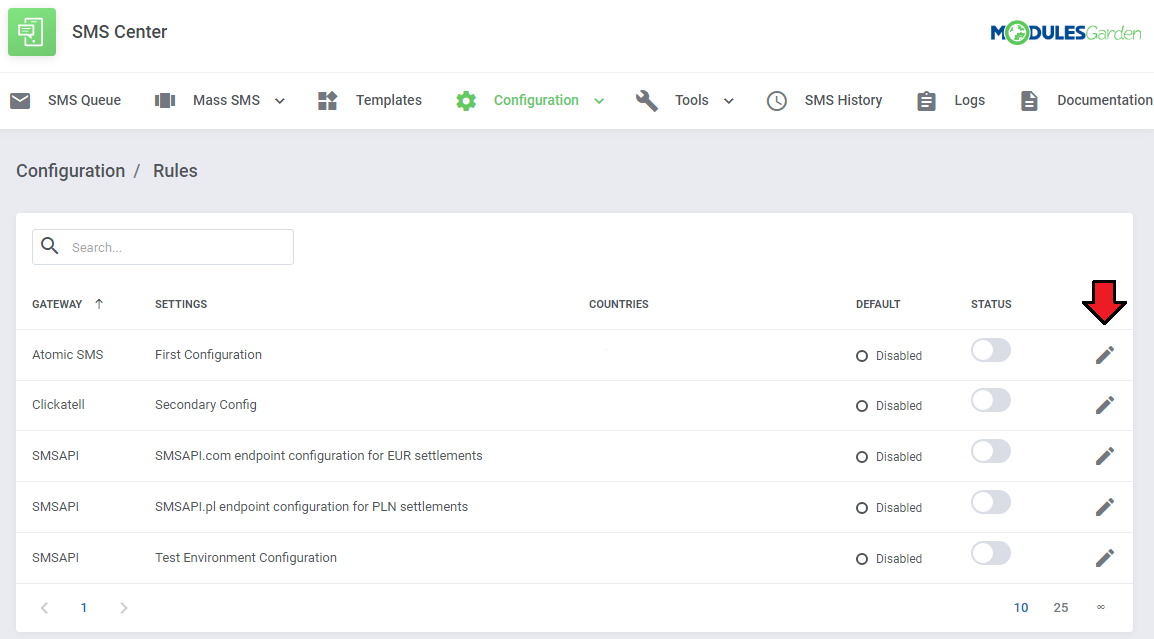Click the Tools wrench icon
Screen dimensions: 1154x639
coord(647,100)
